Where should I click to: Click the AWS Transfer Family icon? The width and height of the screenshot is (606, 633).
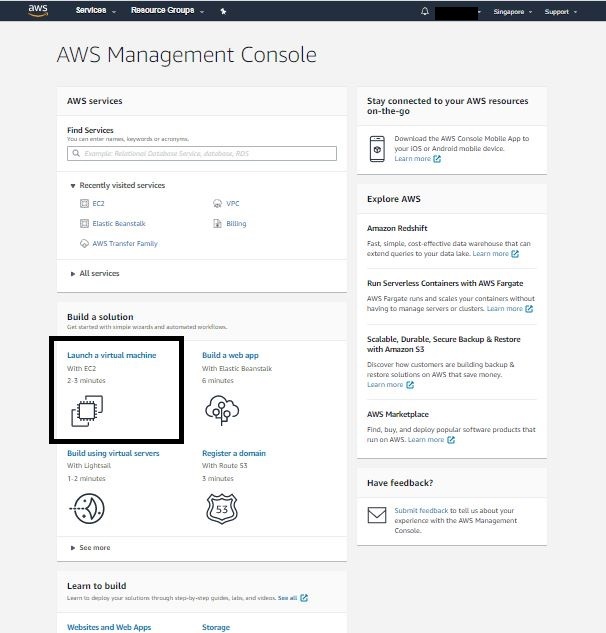pos(84,243)
